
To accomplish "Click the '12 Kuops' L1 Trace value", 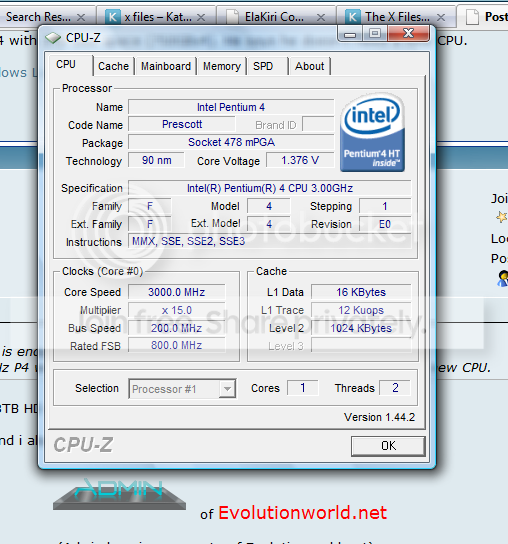I will [361, 310].
